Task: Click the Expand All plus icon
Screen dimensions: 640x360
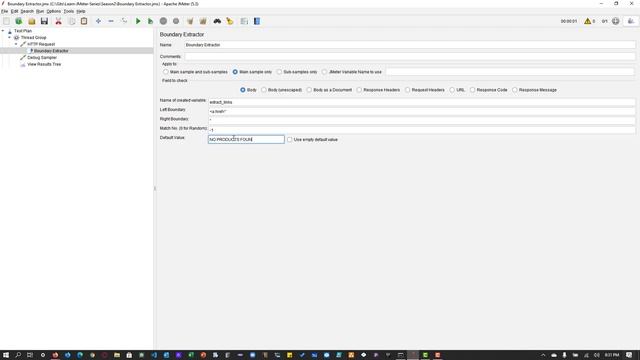Action: coord(98,21)
